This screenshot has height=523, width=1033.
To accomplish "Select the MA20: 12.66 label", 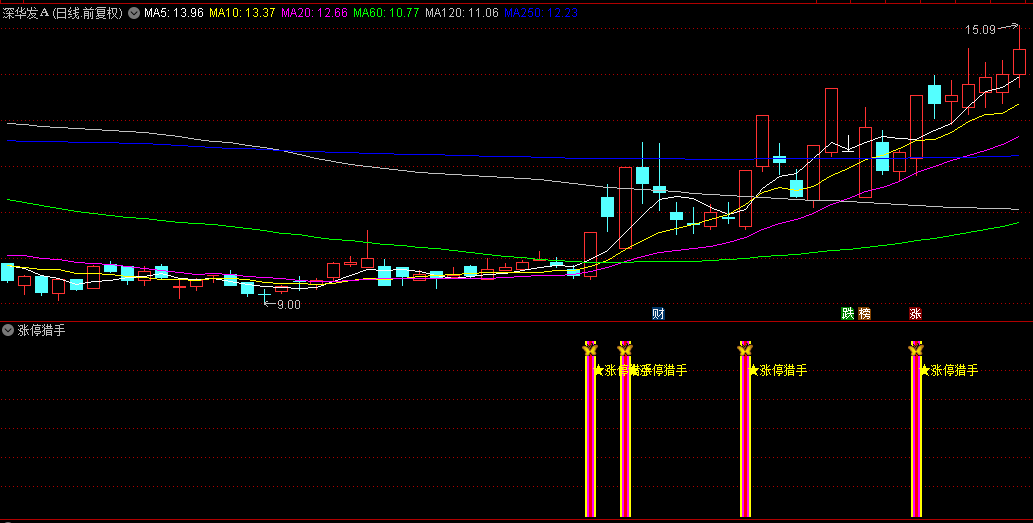I will (x=314, y=13).
